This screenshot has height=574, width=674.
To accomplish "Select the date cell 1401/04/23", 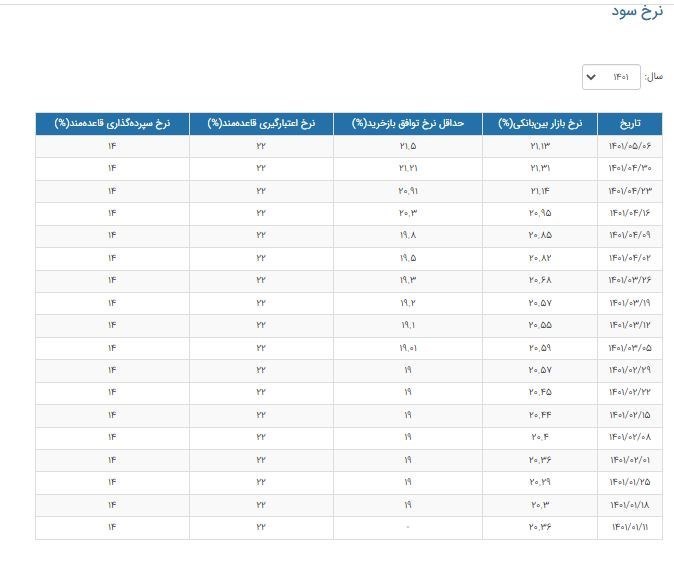I will click(630, 191).
